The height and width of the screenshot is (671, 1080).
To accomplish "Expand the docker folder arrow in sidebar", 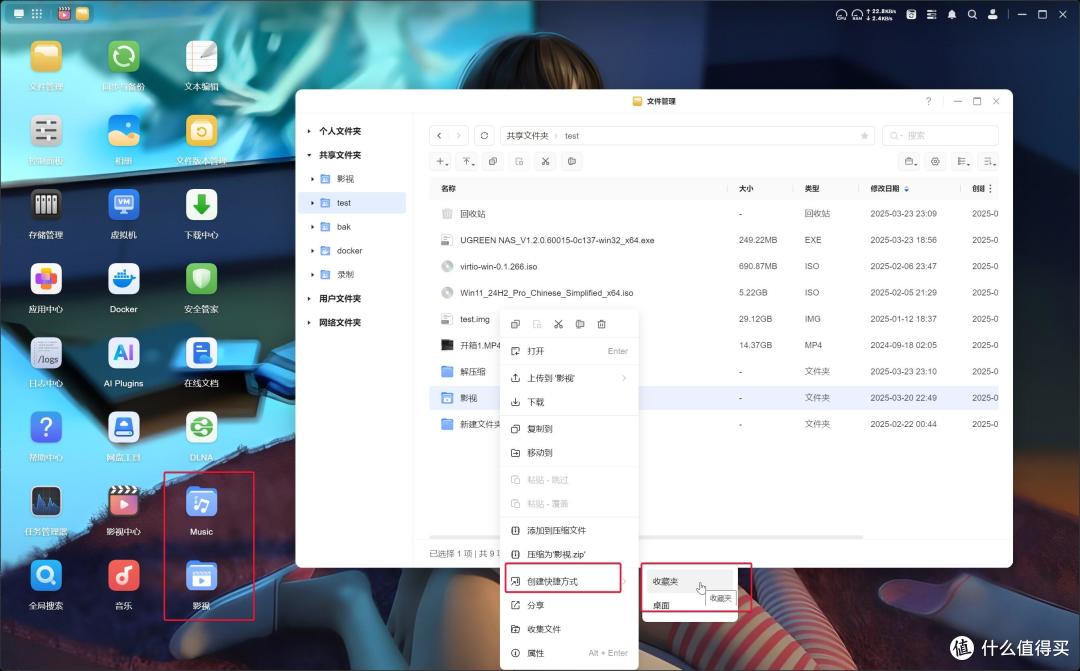I will 313,251.
